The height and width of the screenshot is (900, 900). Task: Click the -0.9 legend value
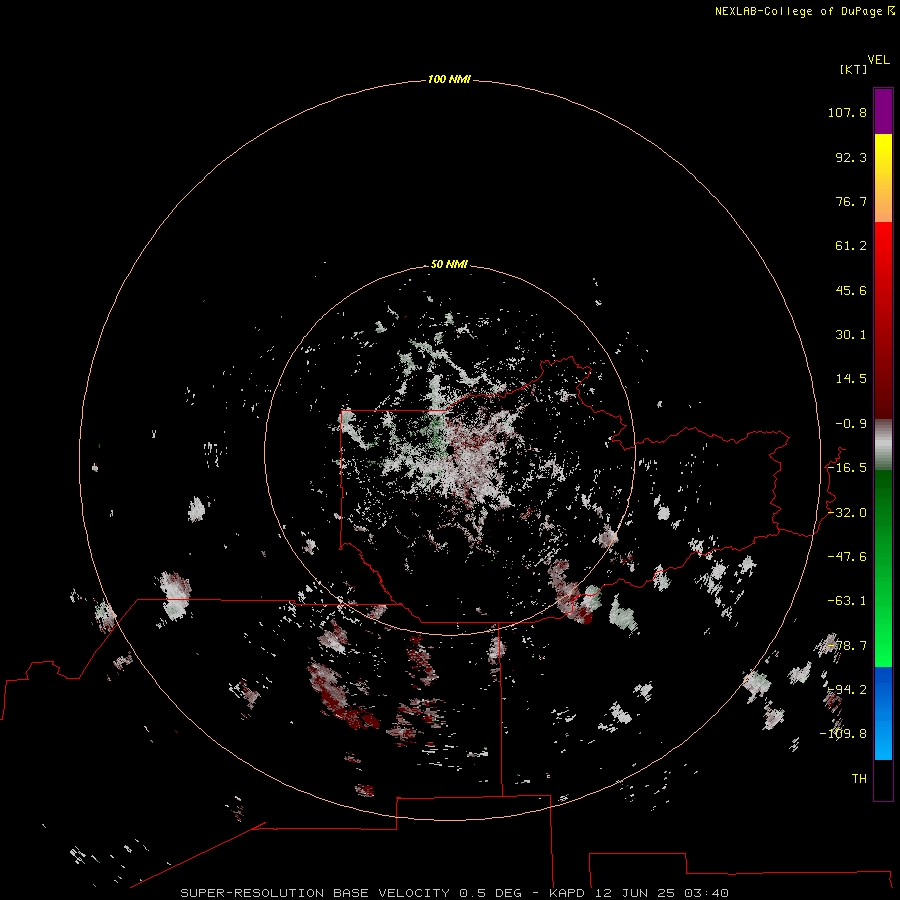[851, 424]
